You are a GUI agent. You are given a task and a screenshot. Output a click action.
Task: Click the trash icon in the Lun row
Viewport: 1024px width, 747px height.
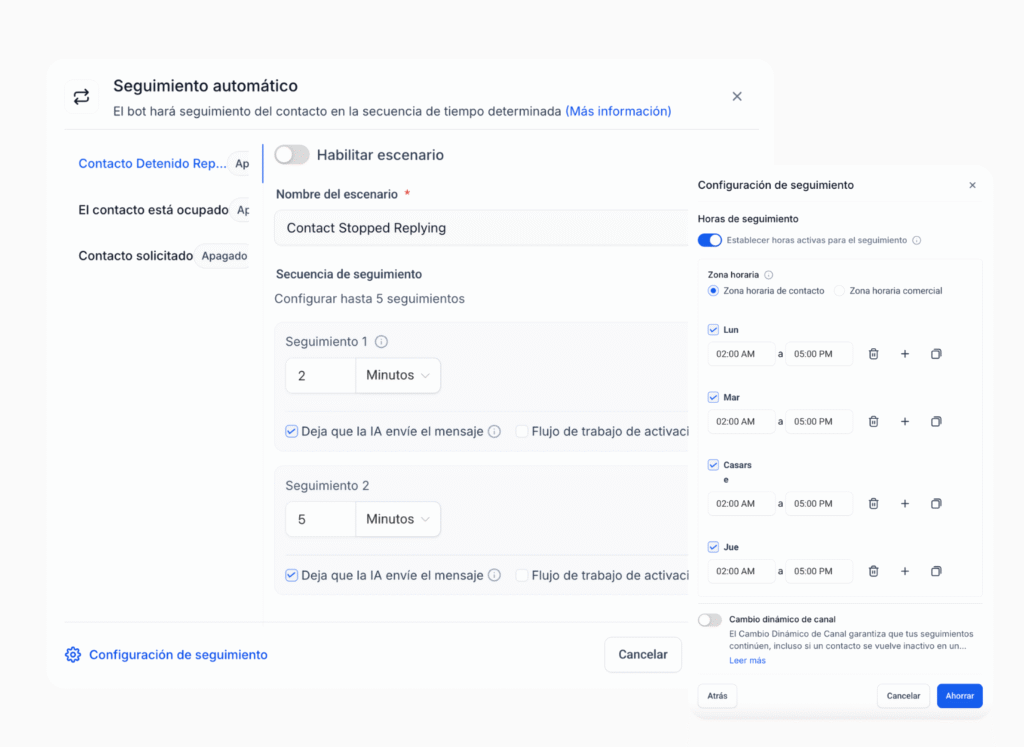click(873, 354)
